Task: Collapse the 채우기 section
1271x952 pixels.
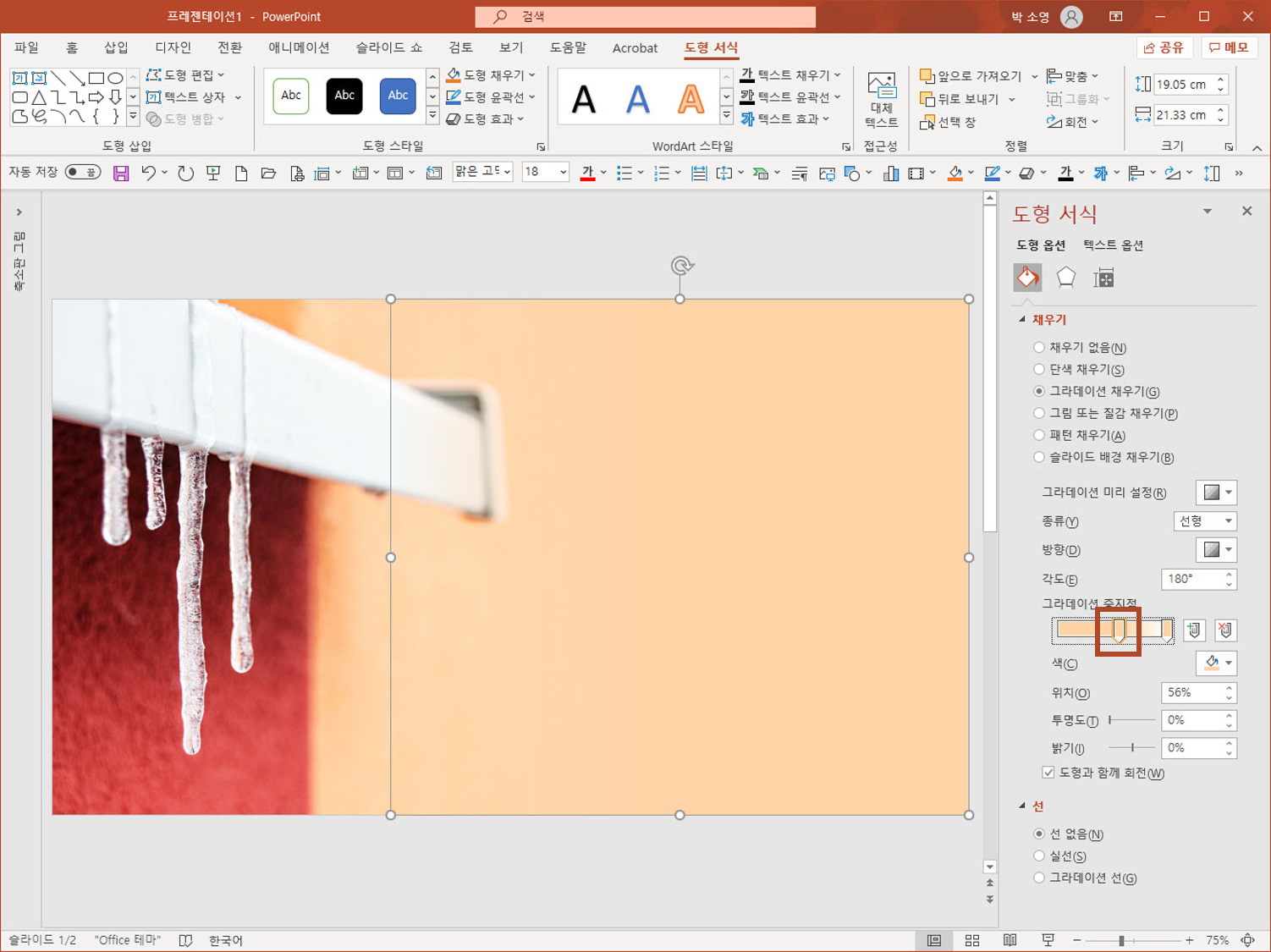Action: point(1022,320)
